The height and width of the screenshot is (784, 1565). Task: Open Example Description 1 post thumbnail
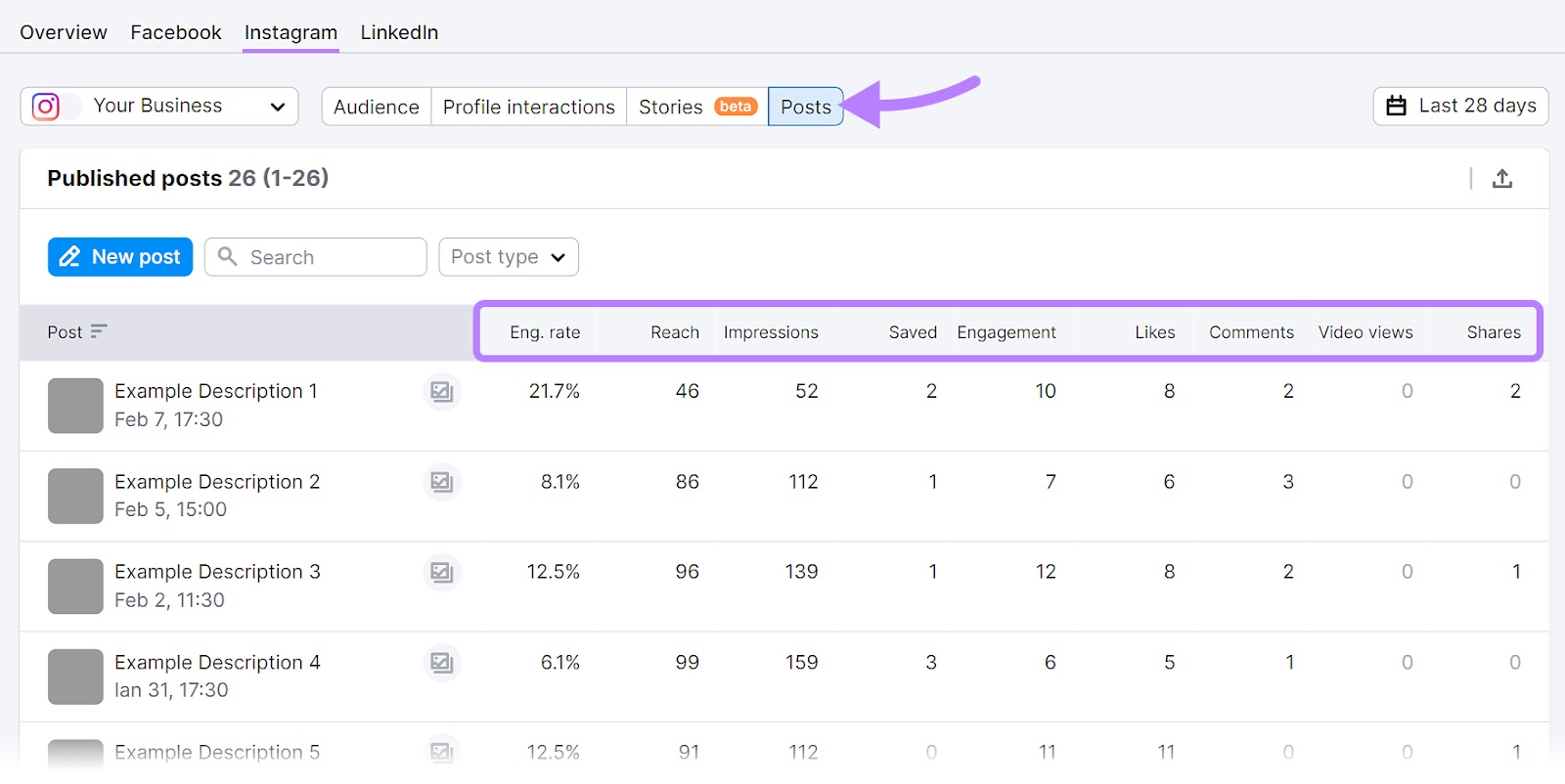point(75,406)
